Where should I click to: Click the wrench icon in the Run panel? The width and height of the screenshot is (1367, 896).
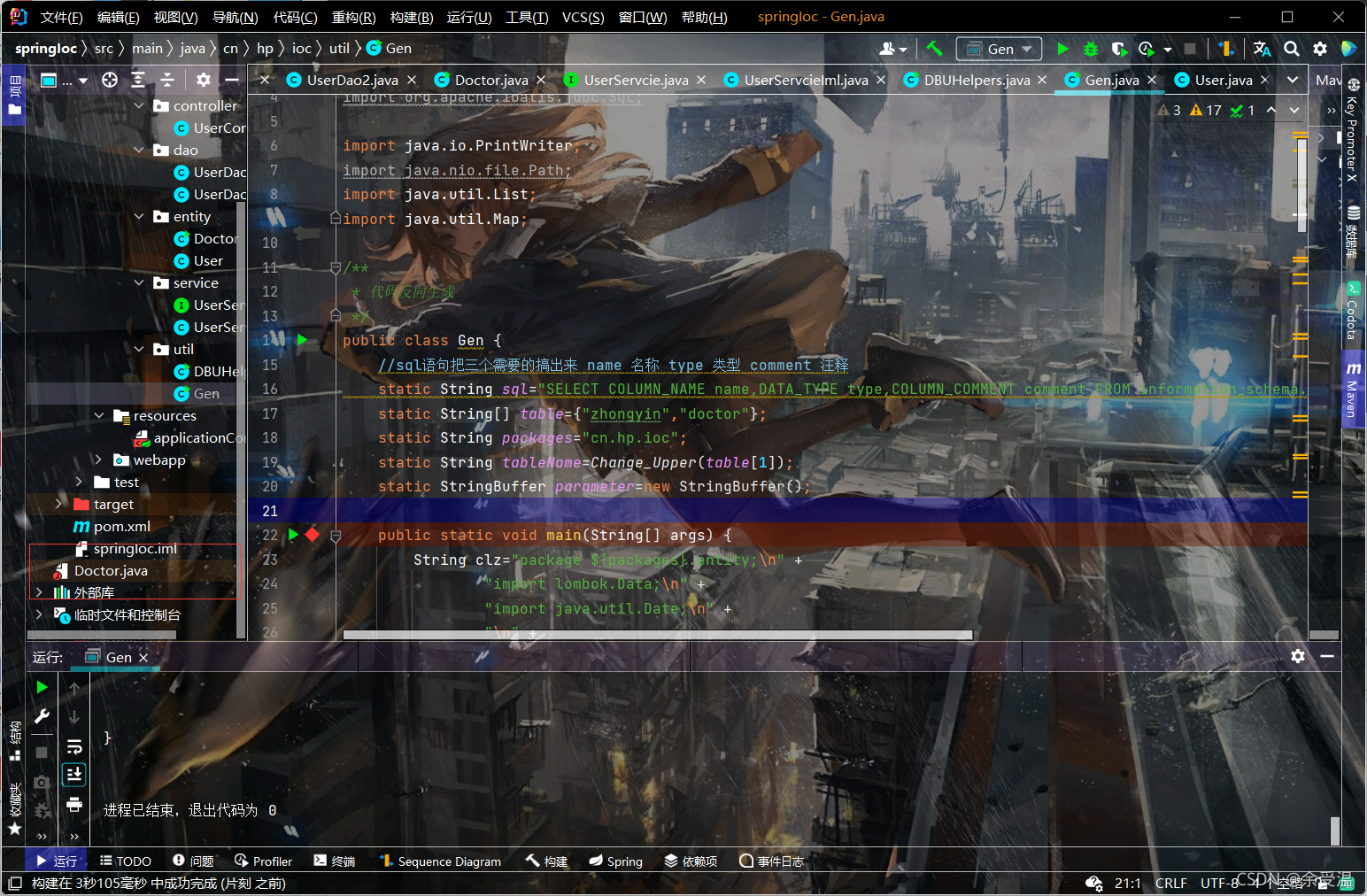[x=42, y=716]
